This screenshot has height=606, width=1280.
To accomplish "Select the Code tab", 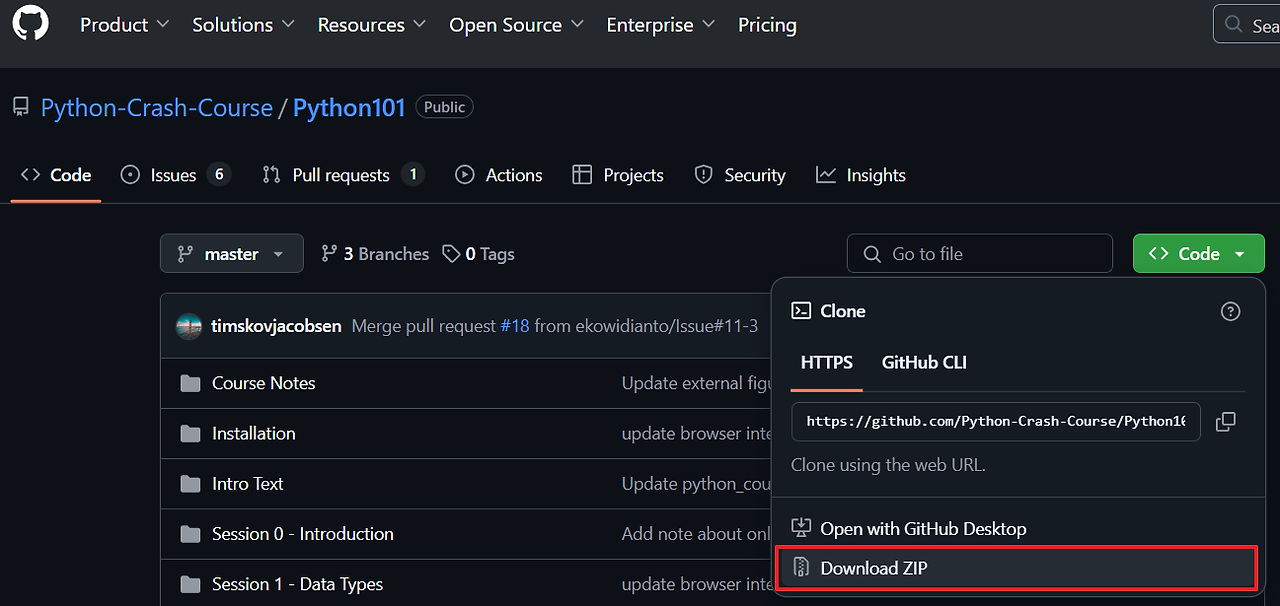I will (x=56, y=175).
